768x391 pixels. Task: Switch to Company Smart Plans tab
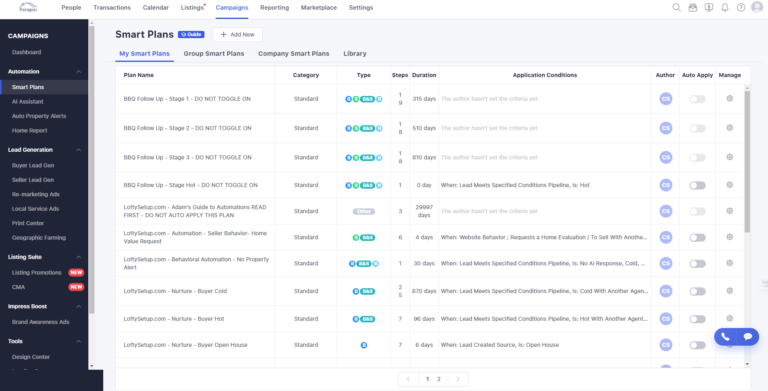293,53
